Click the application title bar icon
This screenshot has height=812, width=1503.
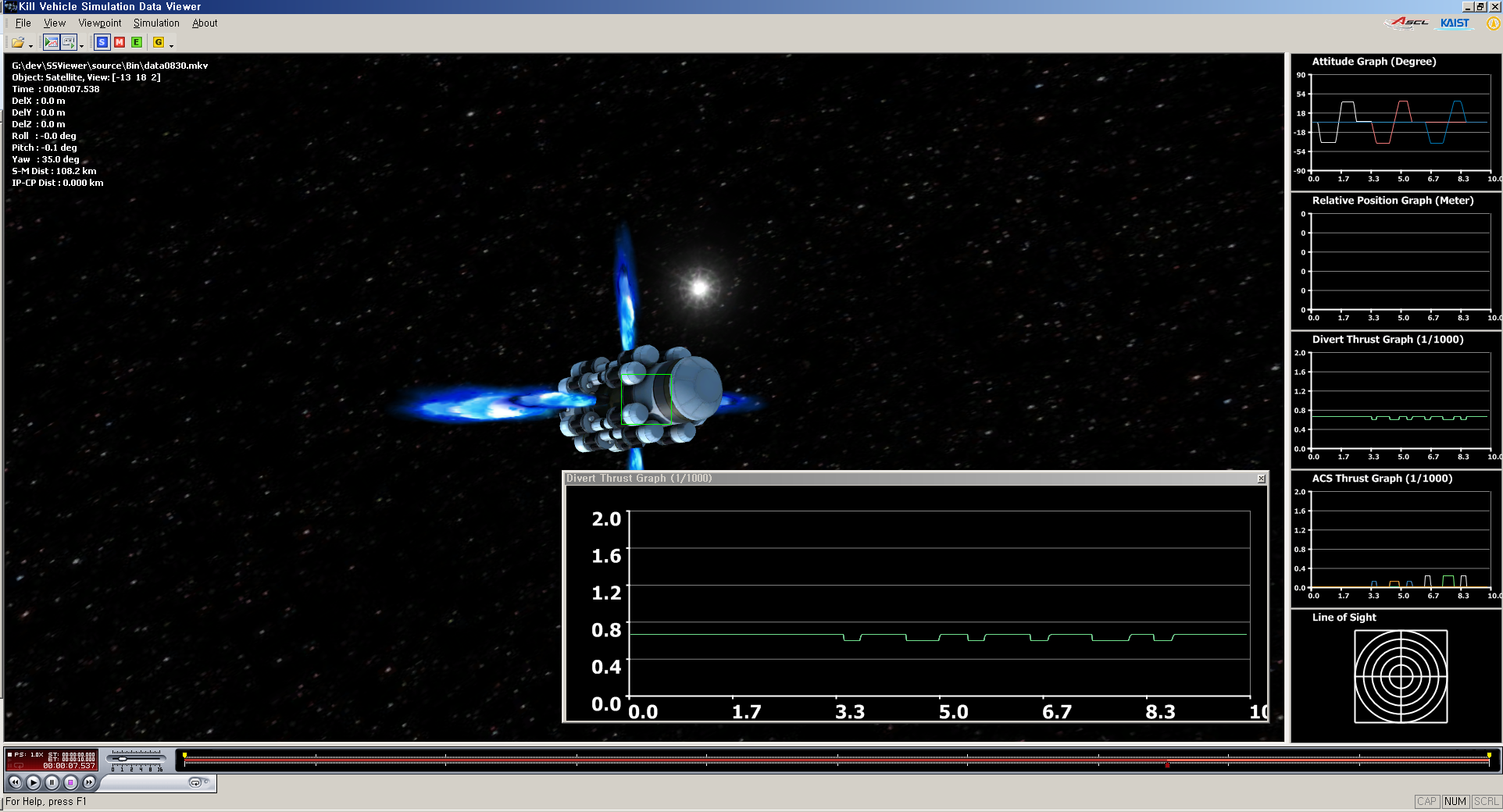coord(10,6)
